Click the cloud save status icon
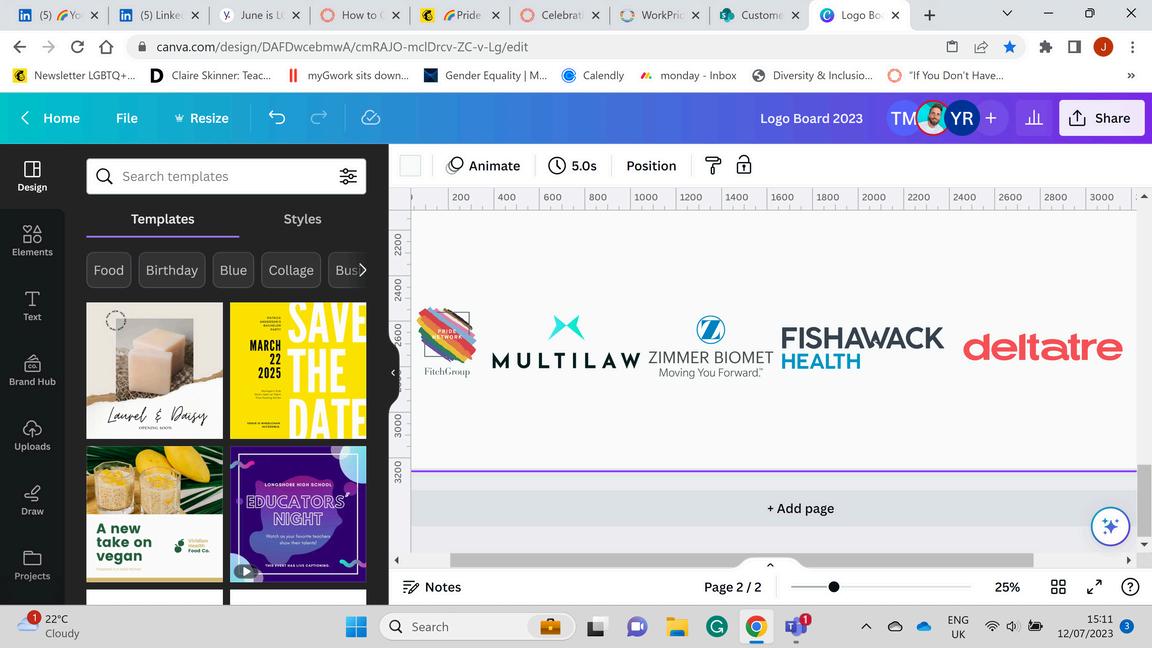1152x648 pixels. point(371,118)
